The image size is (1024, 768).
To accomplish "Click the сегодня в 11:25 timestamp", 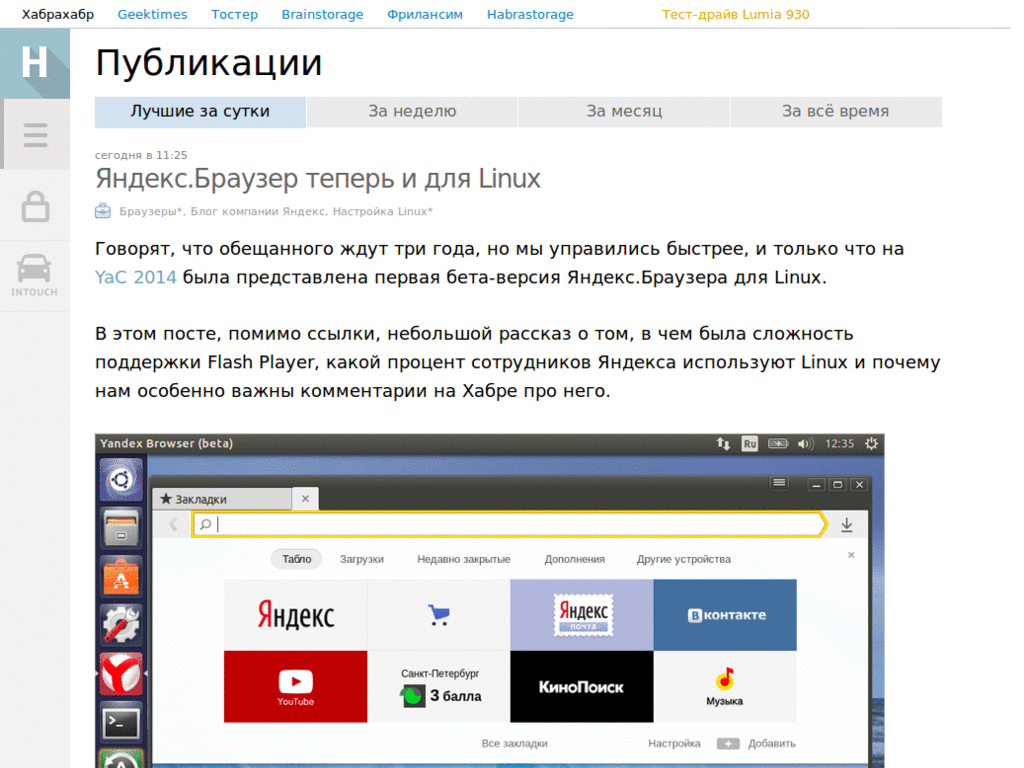I will [x=141, y=155].
